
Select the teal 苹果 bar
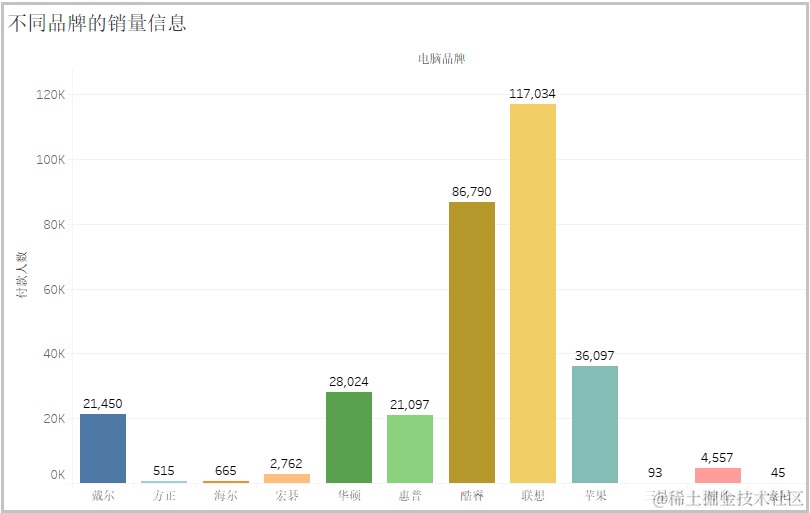595,425
